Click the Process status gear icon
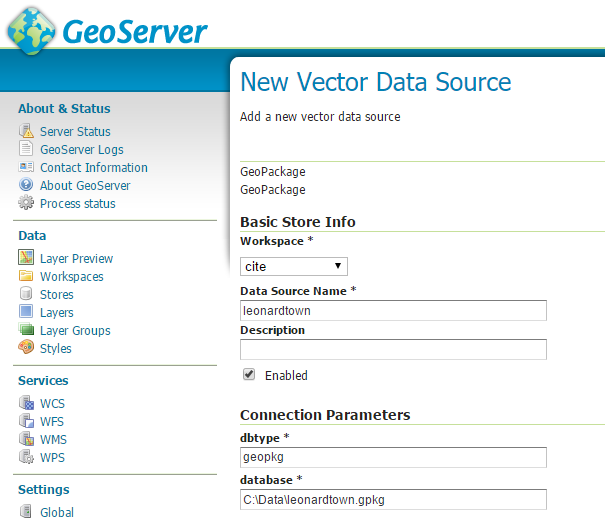Viewport: 605px width, 519px height. 26,203
